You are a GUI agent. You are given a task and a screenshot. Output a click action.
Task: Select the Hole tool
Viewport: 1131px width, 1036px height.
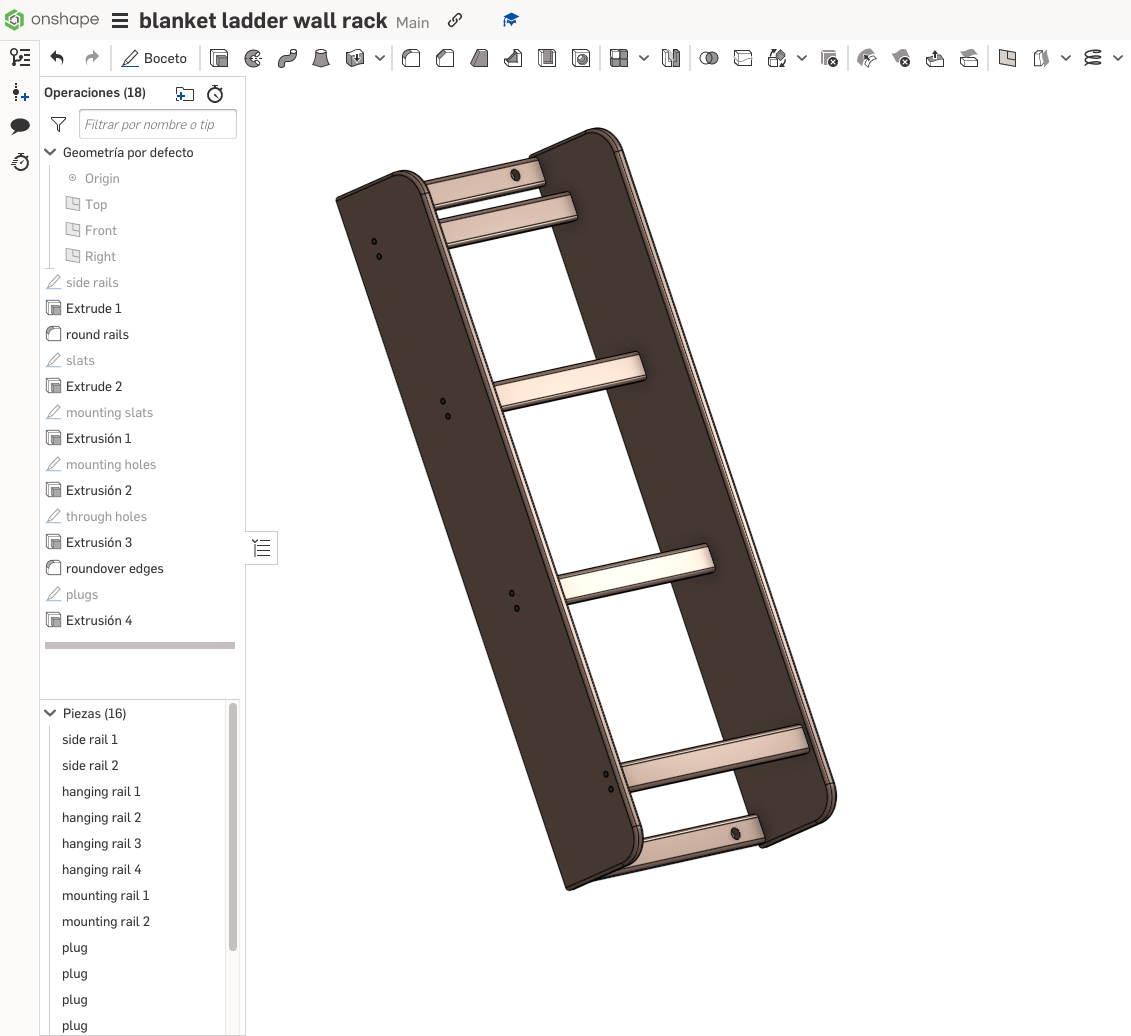(581, 58)
